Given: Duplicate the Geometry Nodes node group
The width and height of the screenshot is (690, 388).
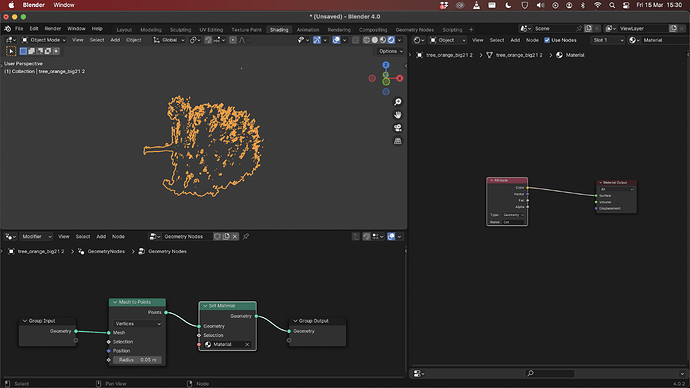Looking at the screenshot, I should tap(226, 237).
